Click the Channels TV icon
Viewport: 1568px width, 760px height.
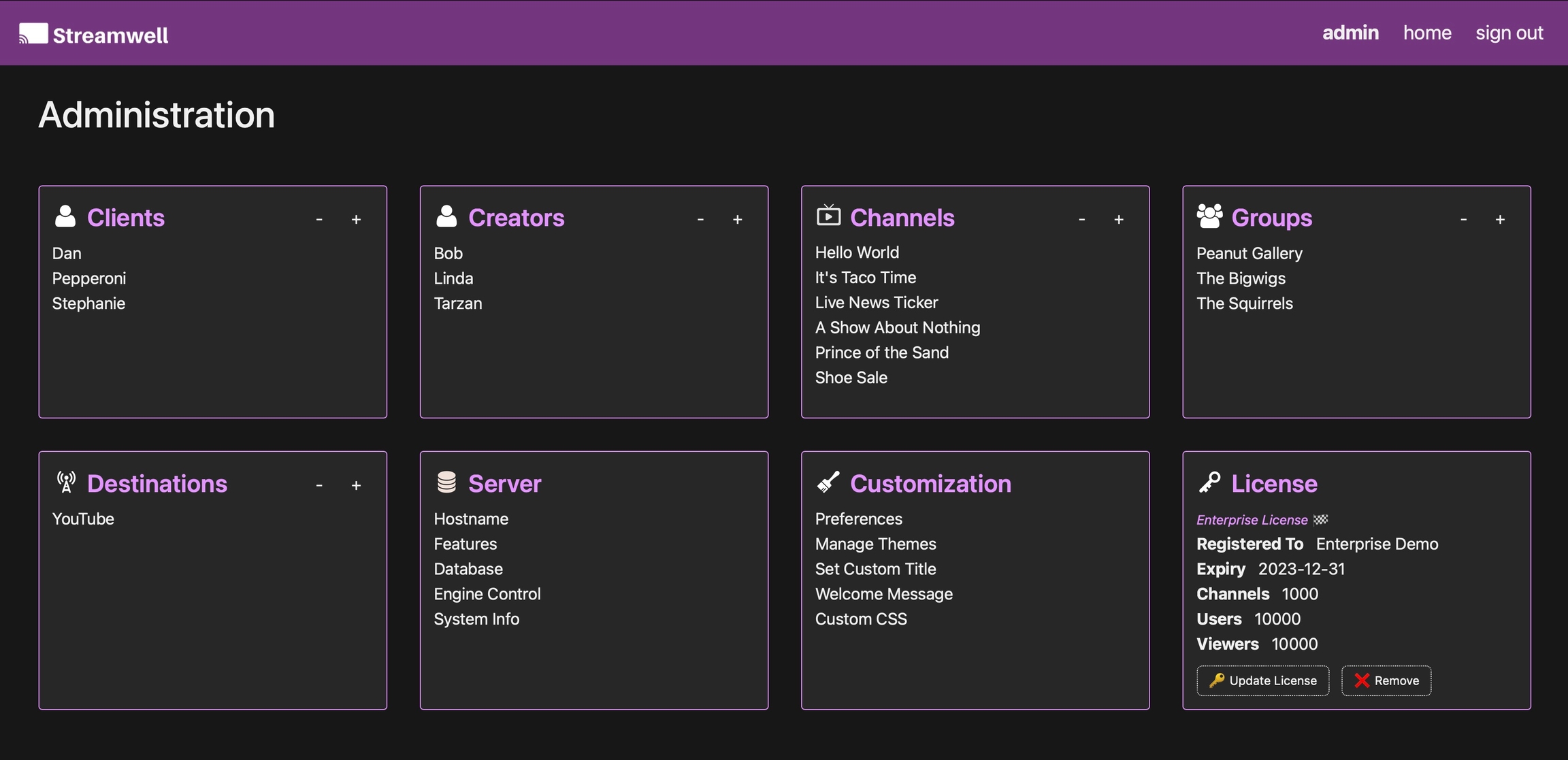[x=828, y=216]
